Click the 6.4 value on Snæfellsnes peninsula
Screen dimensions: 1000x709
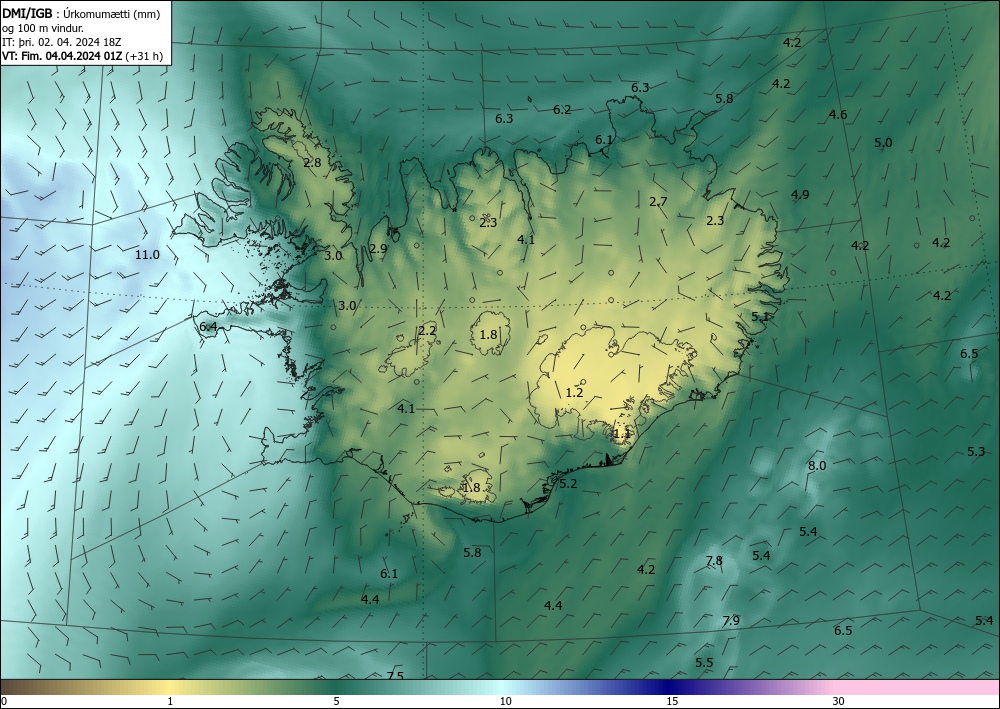pos(209,327)
